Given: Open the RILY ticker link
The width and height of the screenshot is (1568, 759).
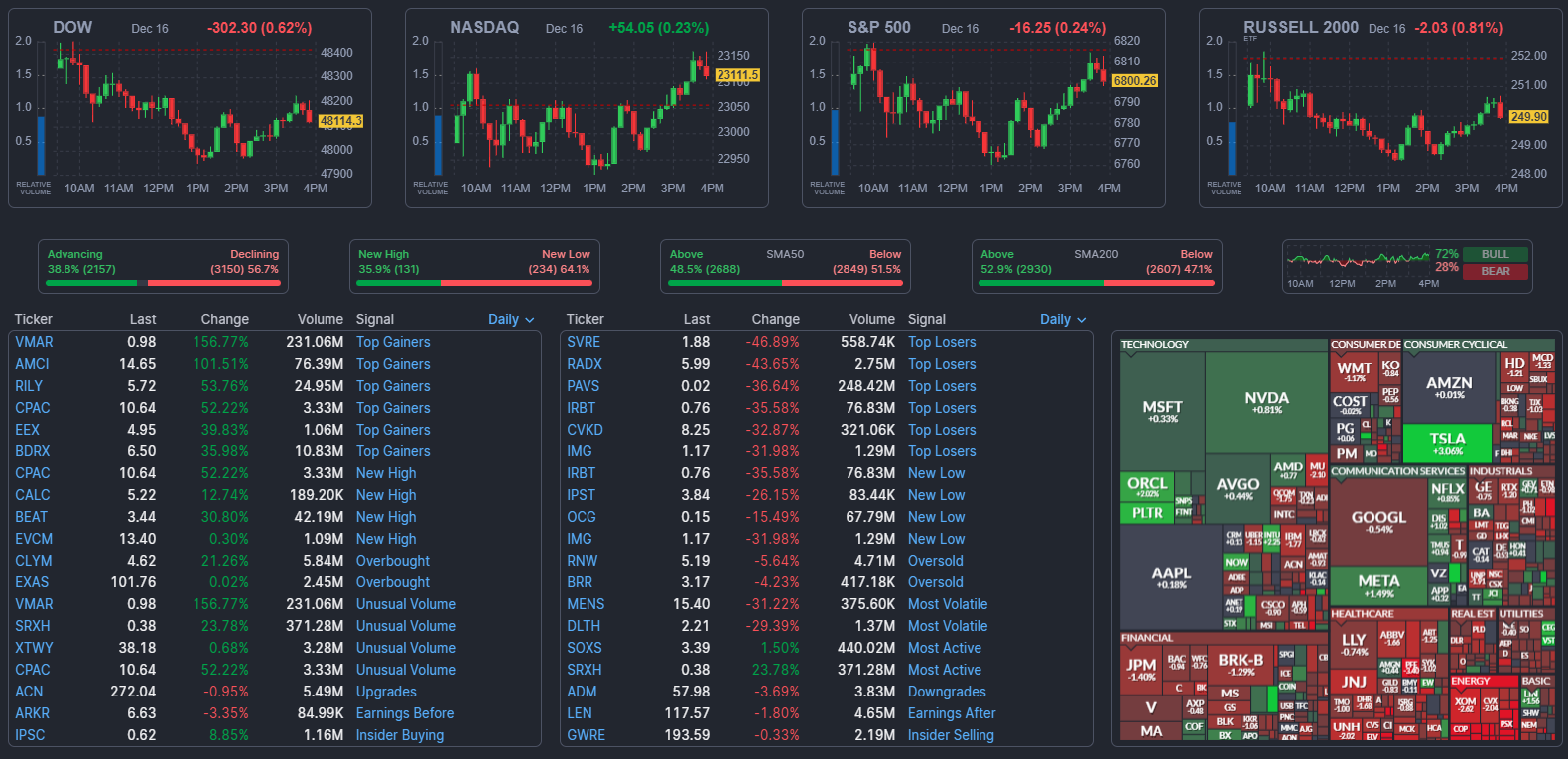Looking at the screenshot, I should point(29,386).
